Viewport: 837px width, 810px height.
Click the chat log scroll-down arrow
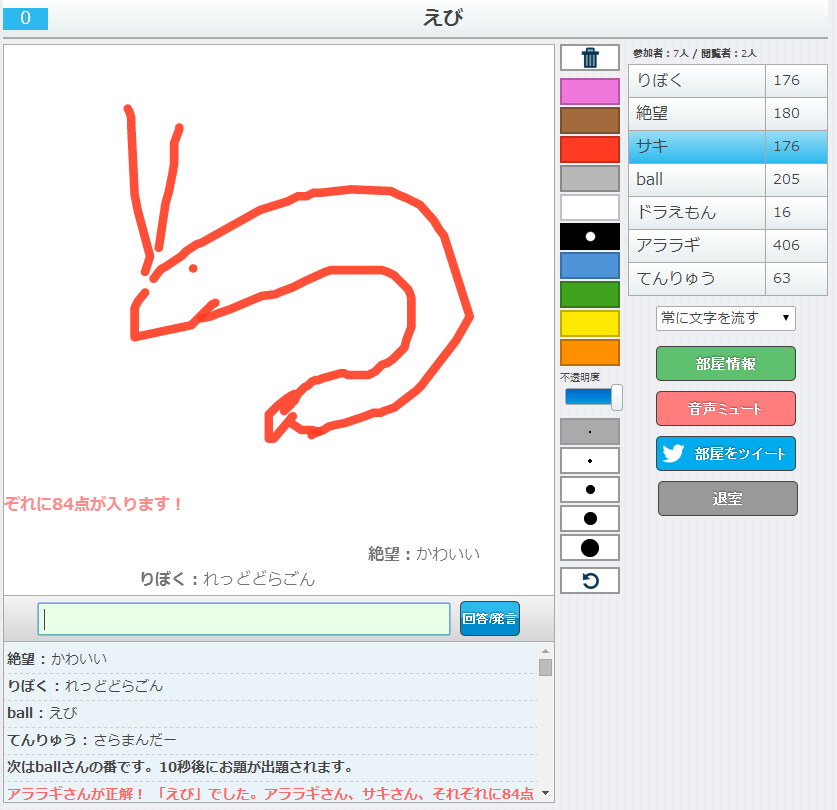[545, 793]
